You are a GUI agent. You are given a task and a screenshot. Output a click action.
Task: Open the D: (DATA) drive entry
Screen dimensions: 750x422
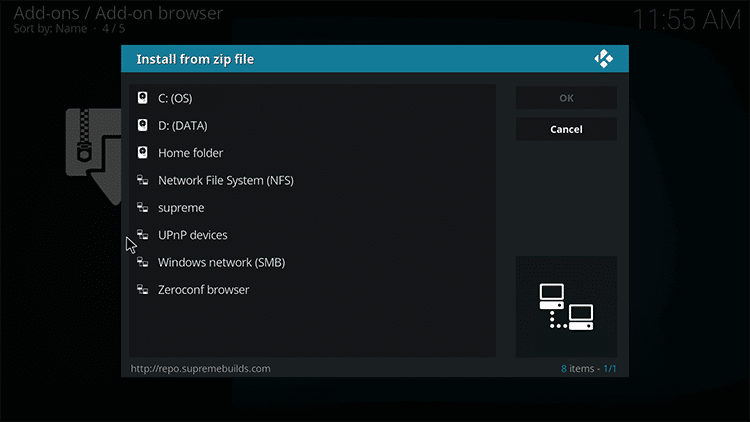(312, 125)
